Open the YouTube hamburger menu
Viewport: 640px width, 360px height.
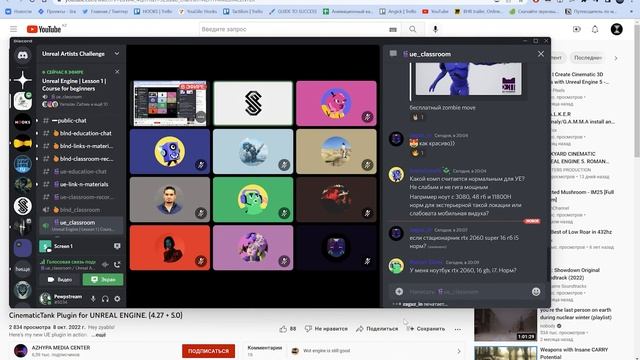pyautogui.click(x=13, y=29)
